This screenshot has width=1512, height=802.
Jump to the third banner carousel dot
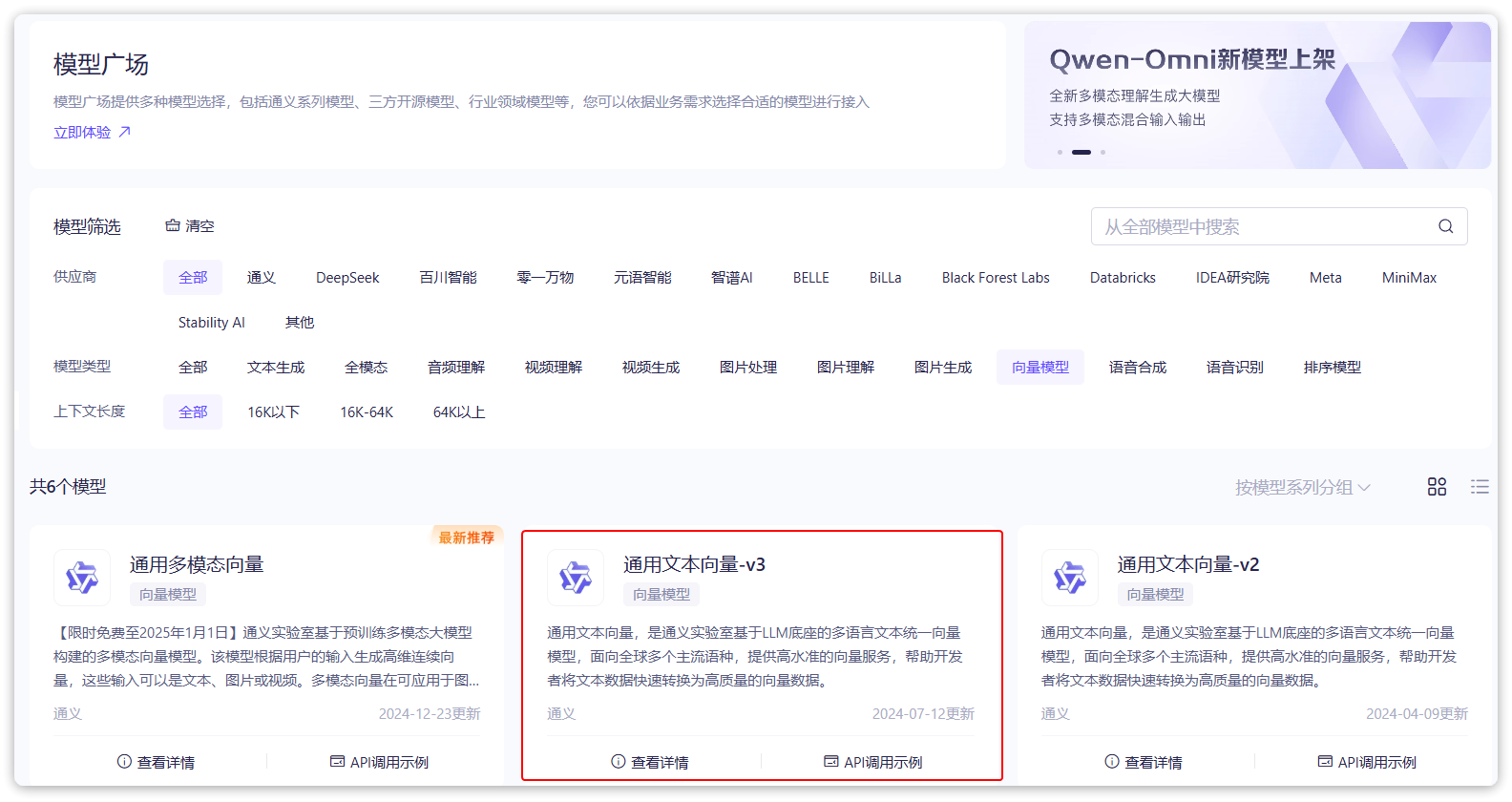click(1102, 152)
